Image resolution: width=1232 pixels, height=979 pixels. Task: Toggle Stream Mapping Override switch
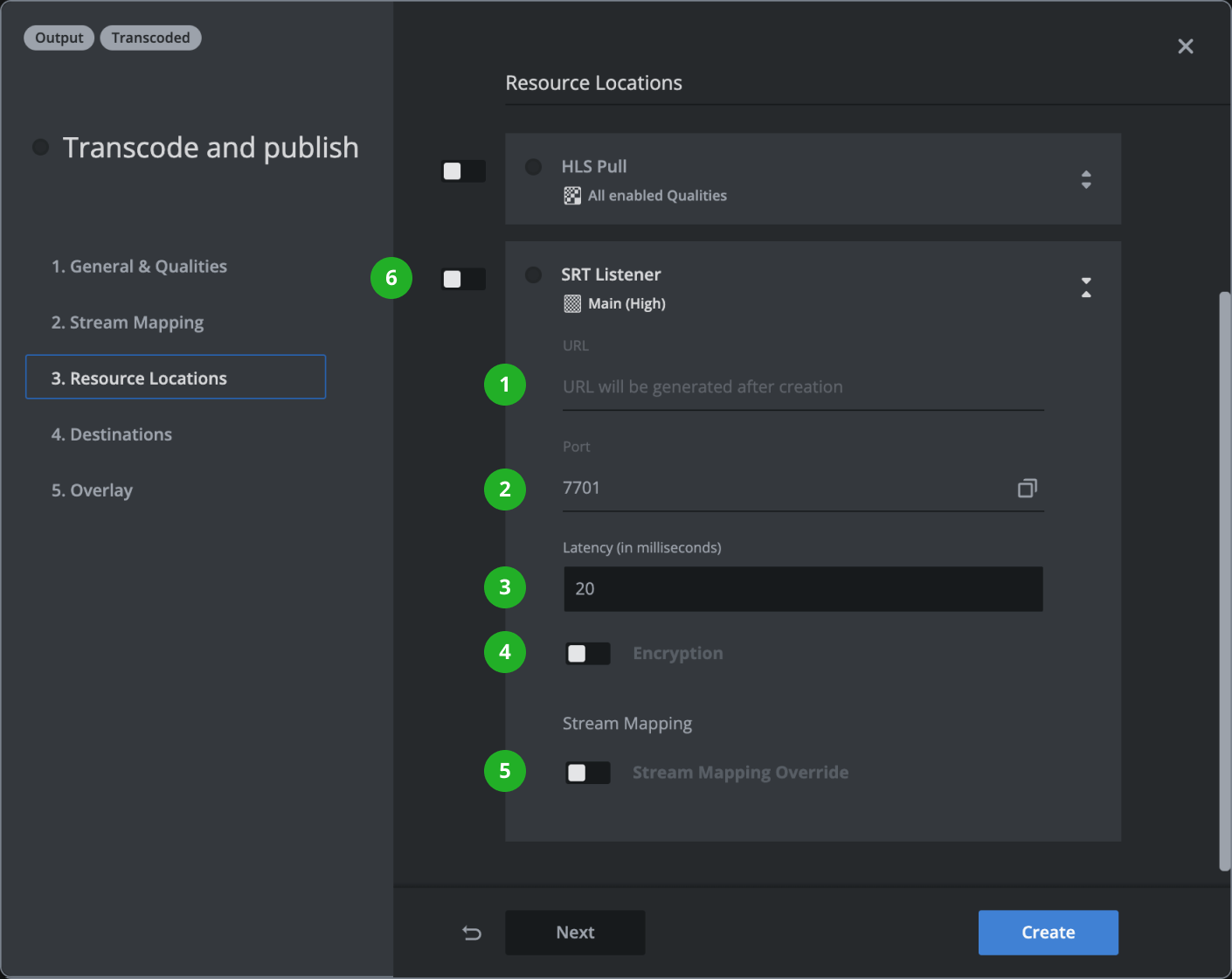pyautogui.click(x=587, y=773)
